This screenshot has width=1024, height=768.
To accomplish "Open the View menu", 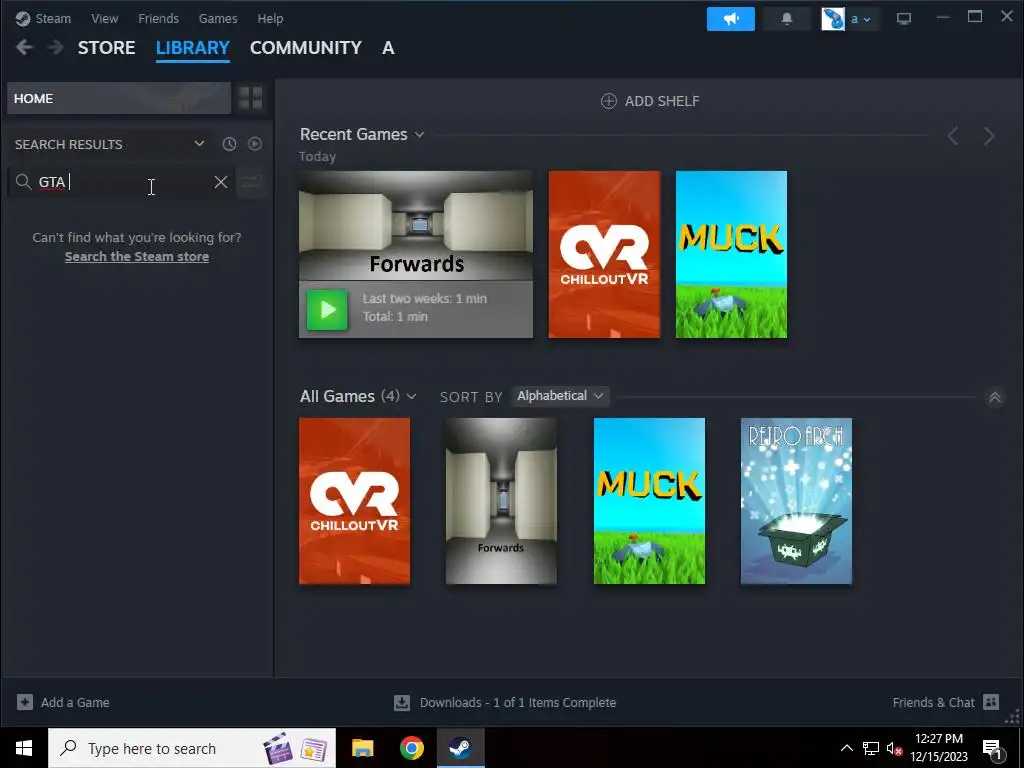I will 104,18.
